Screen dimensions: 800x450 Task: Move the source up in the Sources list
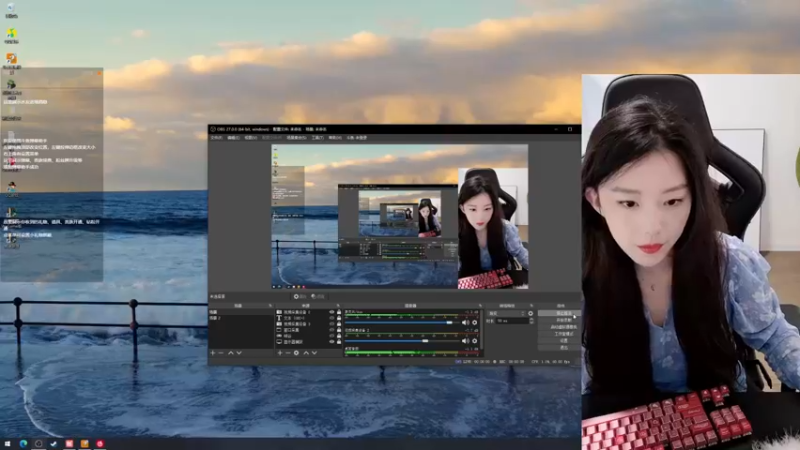pos(306,353)
